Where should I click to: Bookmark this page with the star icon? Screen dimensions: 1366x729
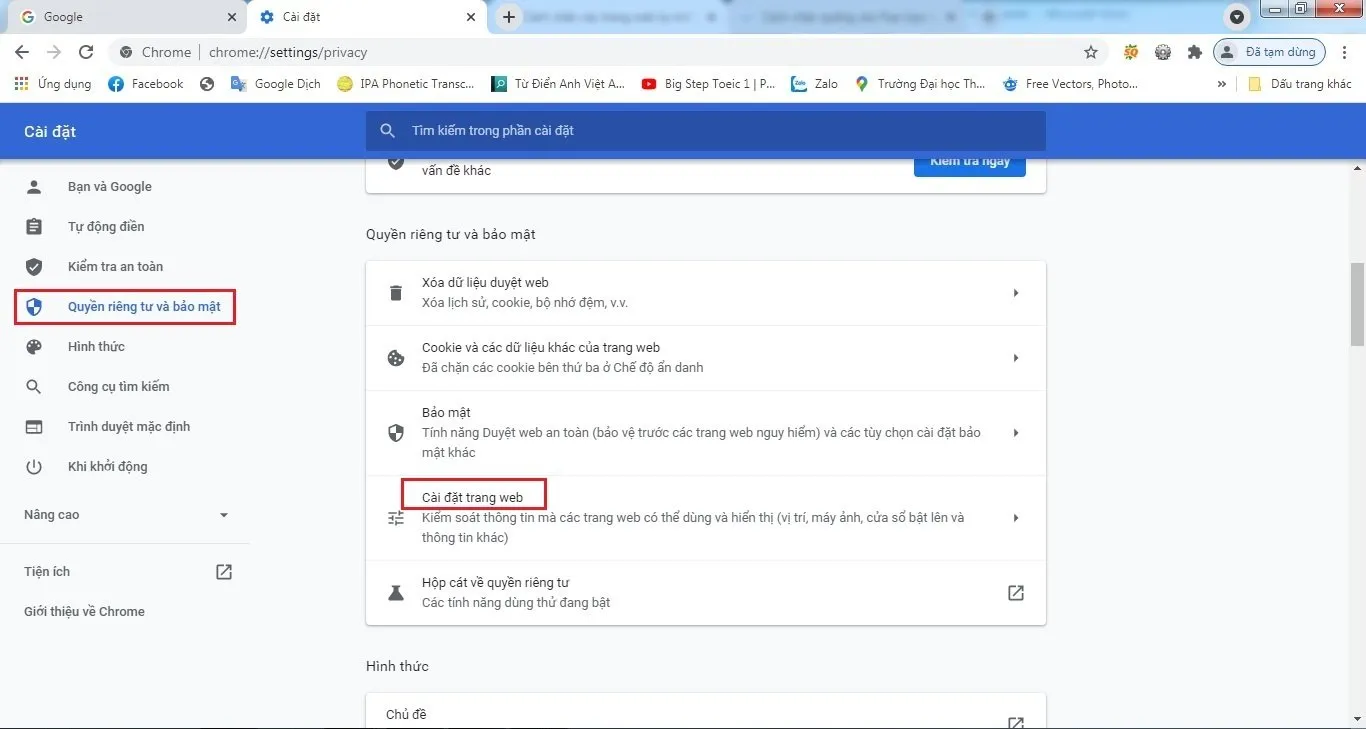[1091, 52]
